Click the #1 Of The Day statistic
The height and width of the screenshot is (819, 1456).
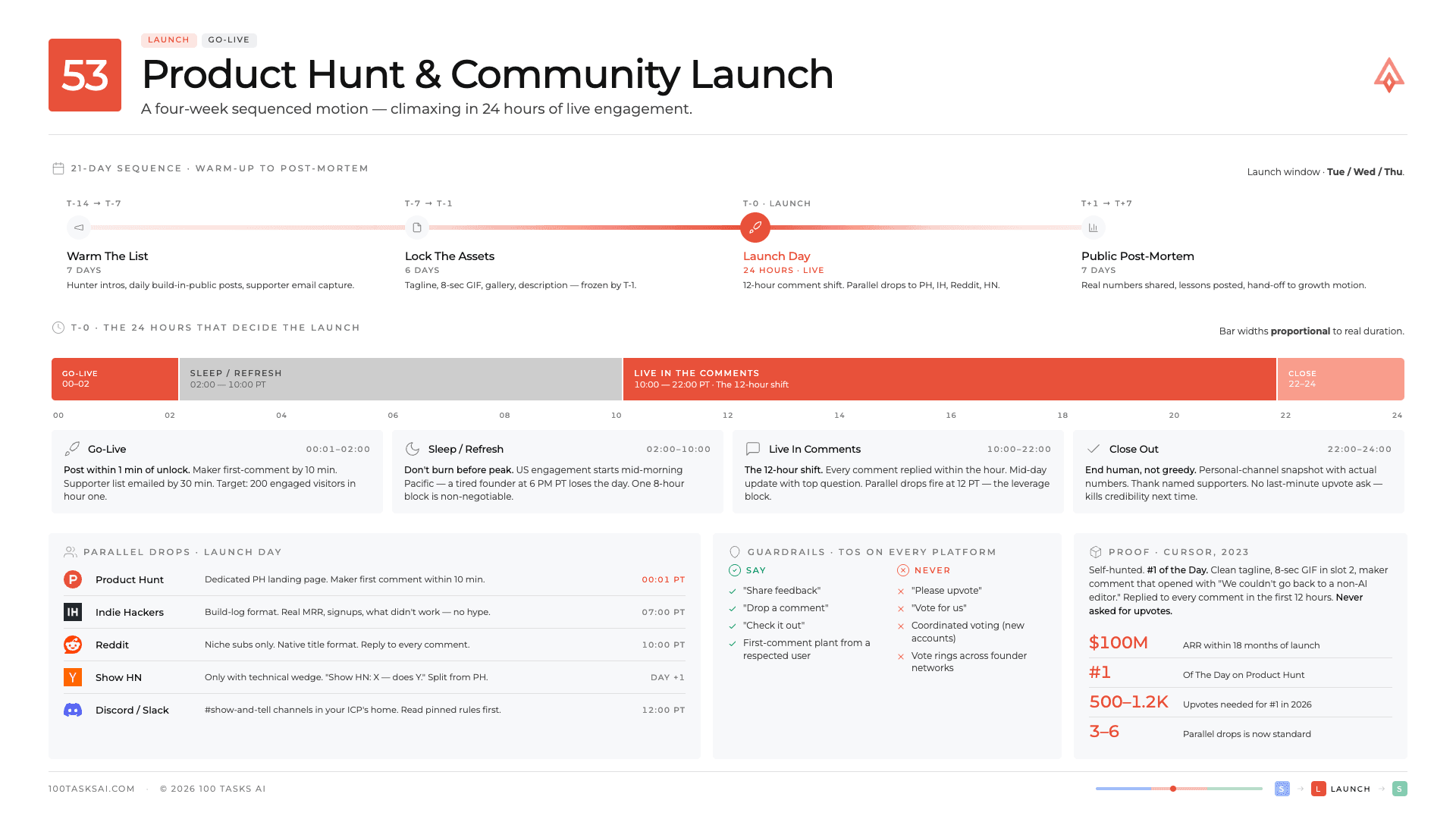coord(1100,673)
